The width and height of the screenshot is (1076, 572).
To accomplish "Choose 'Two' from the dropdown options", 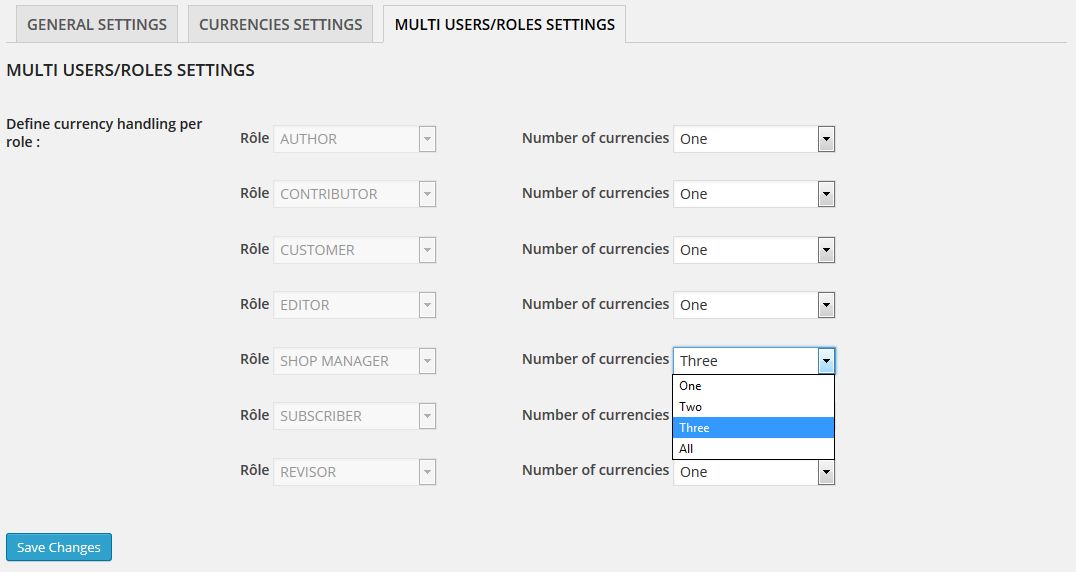I will 753,407.
